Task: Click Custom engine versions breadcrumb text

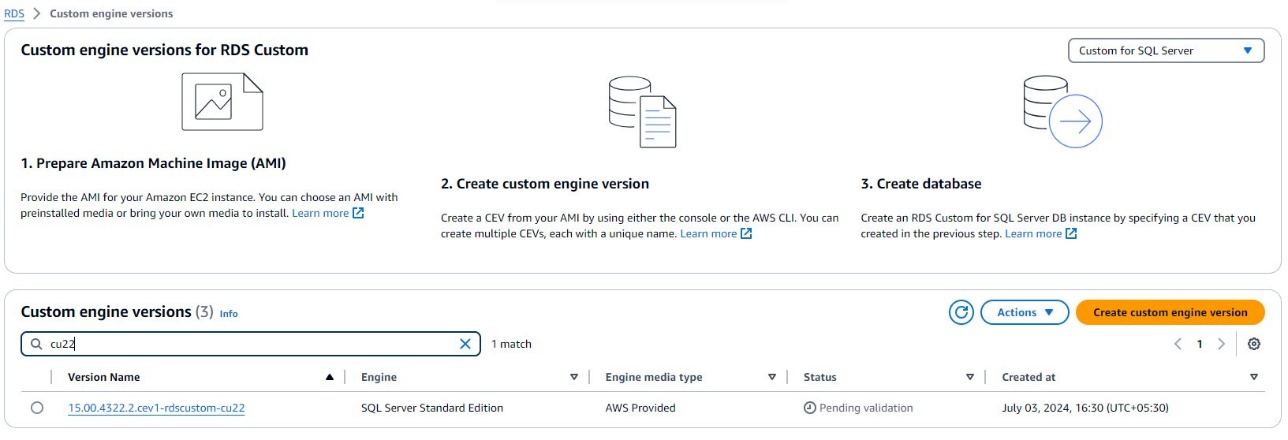Action: pyautogui.click(x=111, y=14)
